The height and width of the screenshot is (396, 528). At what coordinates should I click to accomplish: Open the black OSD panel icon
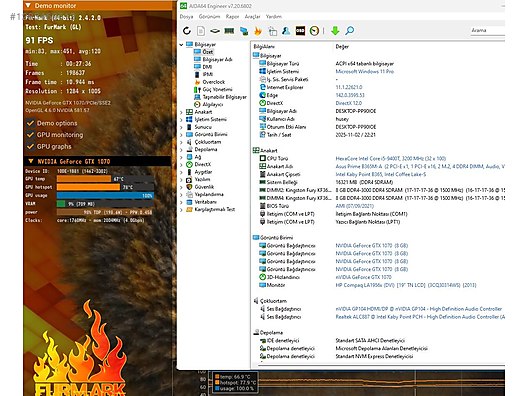300,31
